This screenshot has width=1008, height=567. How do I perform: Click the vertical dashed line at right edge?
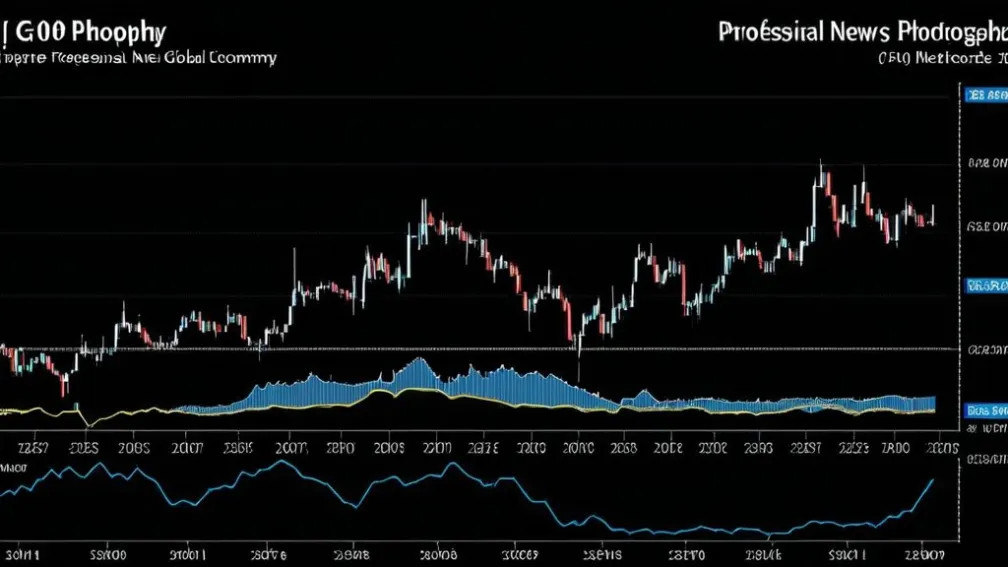pos(958,250)
